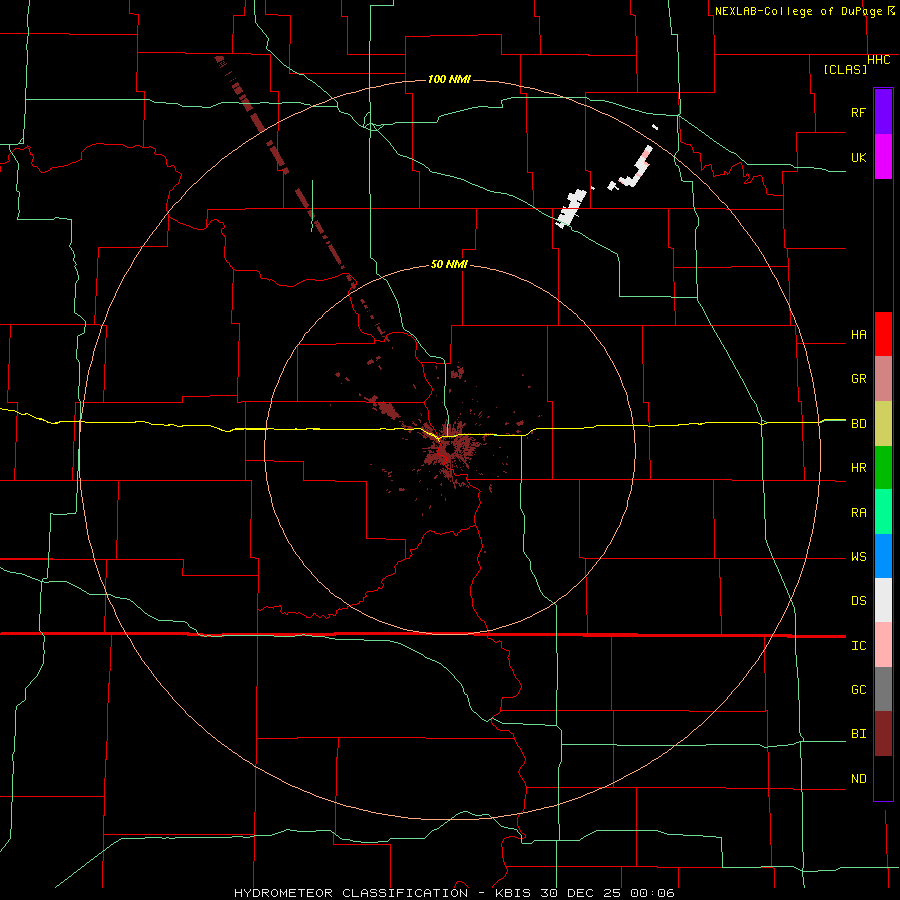Image resolution: width=900 pixels, height=900 pixels.
Task: Click the BD yellow legend swatch
Action: tap(883, 424)
